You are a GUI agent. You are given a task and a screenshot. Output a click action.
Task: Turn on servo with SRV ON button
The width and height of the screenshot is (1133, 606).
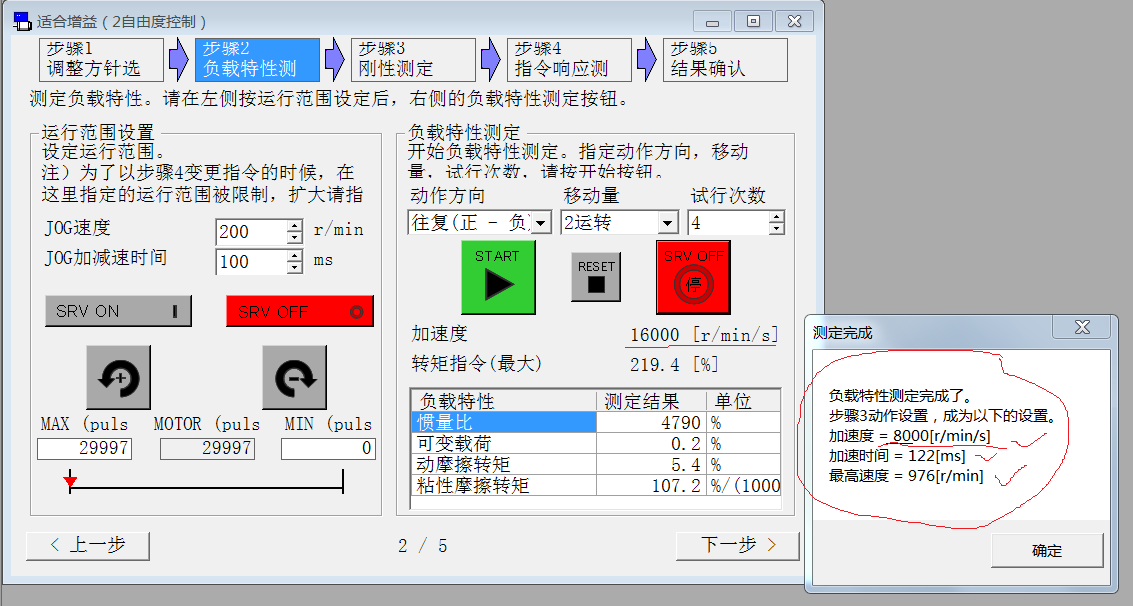tap(118, 311)
